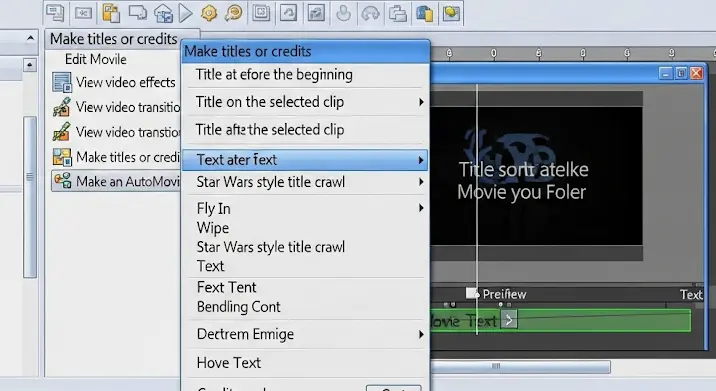The height and width of the screenshot is (391, 716).
Task: Click the Make an AutoMovie icon
Action: [63, 181]
